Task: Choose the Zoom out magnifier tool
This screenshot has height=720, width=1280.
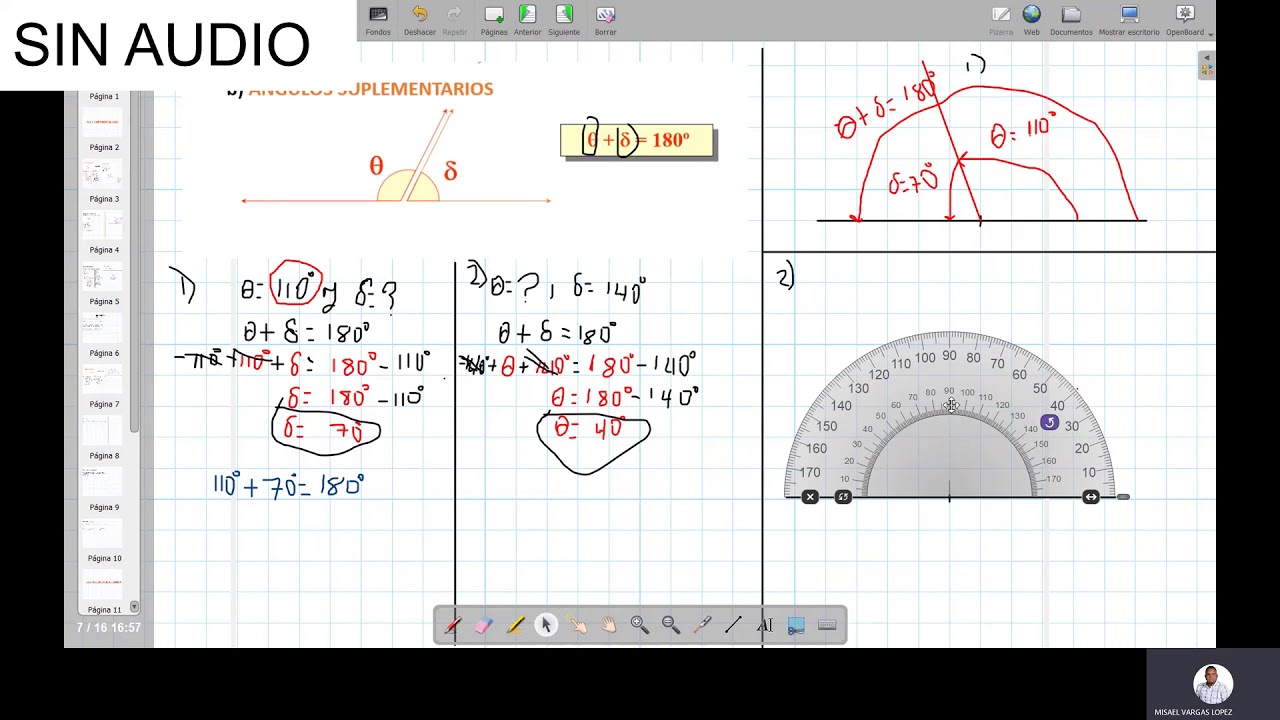Action: click(671, 625)
